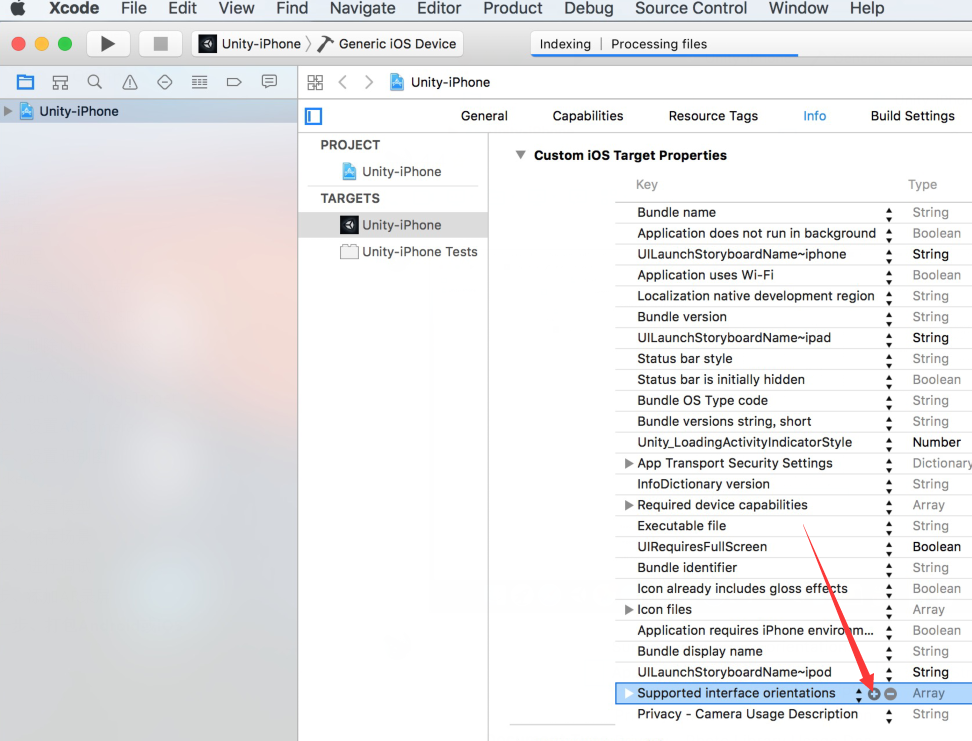This screenshot has width=972, height=741.
Task: Remove Supported interface orientations row
Action: pyautogui.click(x=890, y=694)
